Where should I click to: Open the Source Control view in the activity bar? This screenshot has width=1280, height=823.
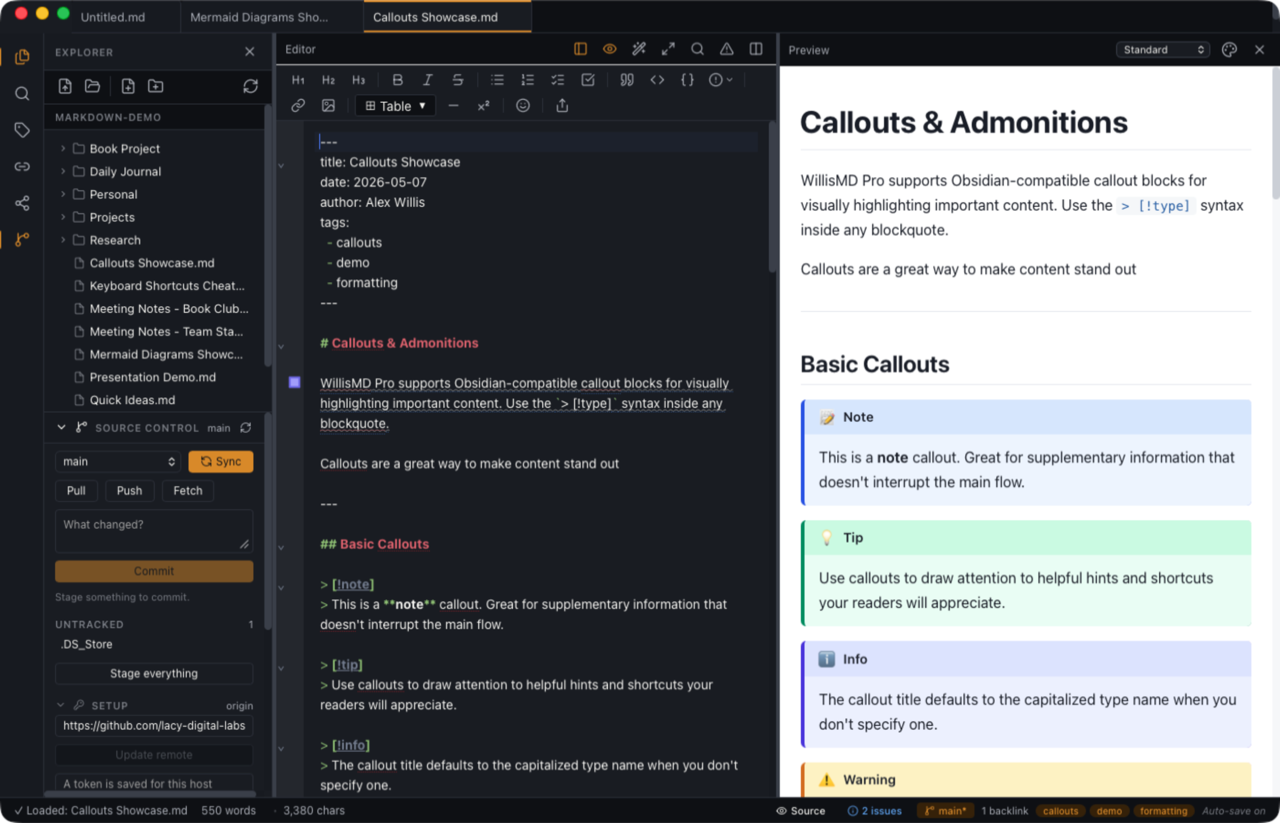22,239
